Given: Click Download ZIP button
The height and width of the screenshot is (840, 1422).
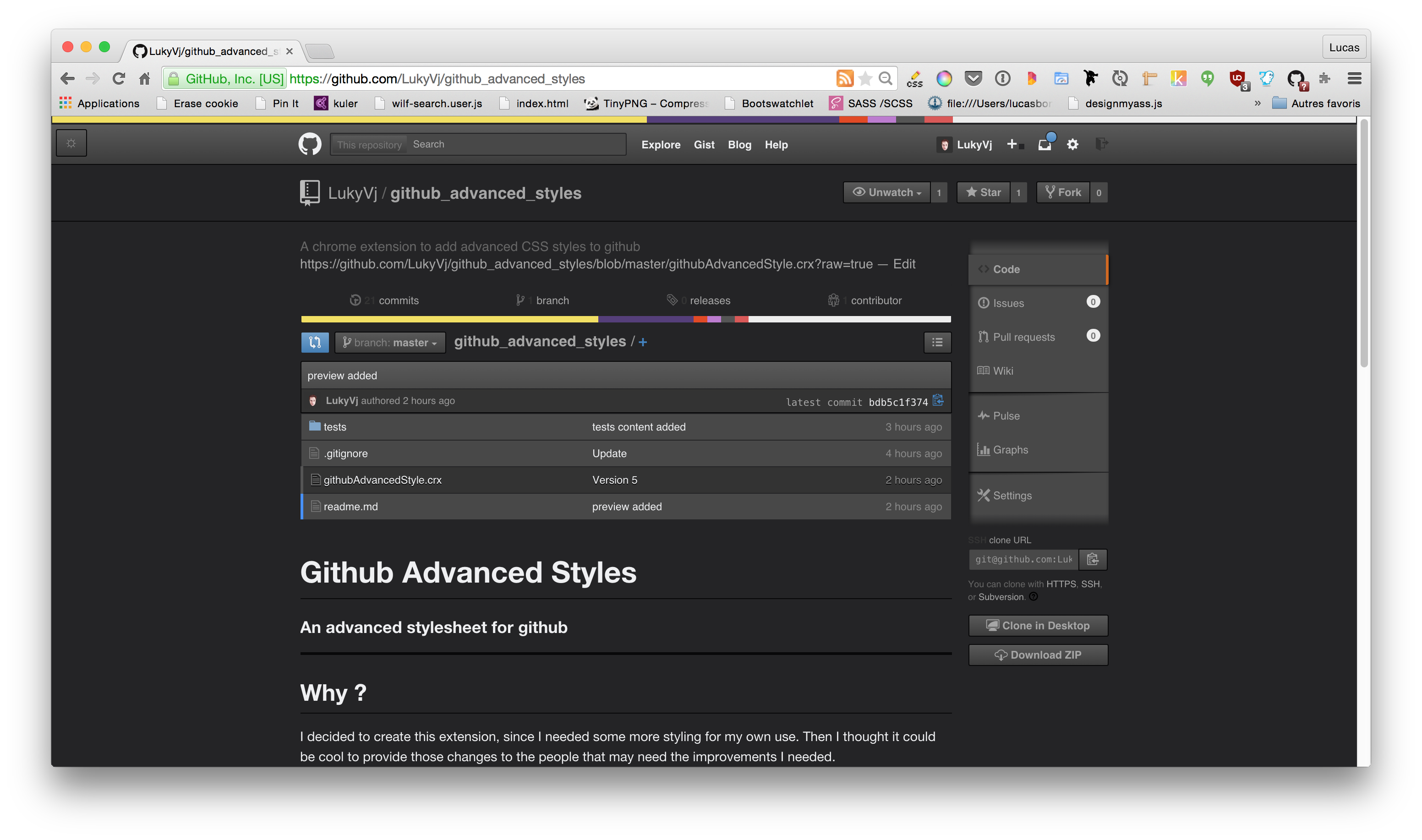Looking at the screenshot, I should pos(1038,655).
